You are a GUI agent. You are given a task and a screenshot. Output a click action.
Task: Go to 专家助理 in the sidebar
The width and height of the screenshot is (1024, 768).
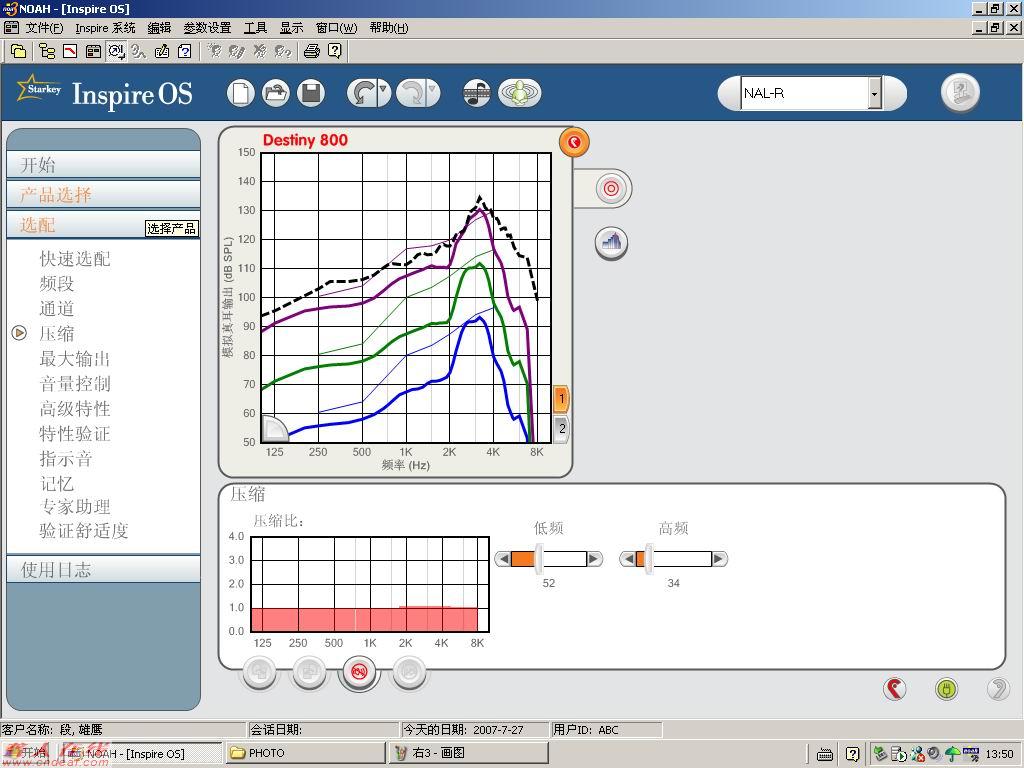[74, 507]
